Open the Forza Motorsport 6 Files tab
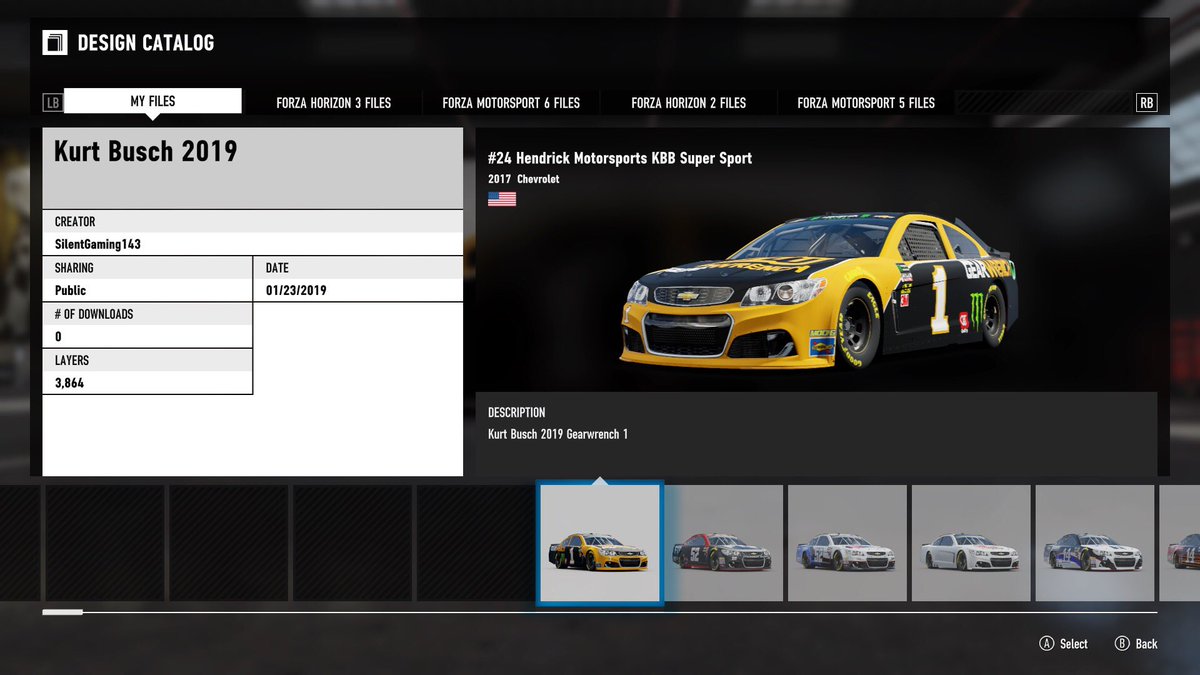The width and height of the screenshot is (1200, 675). tap(511, 102)
